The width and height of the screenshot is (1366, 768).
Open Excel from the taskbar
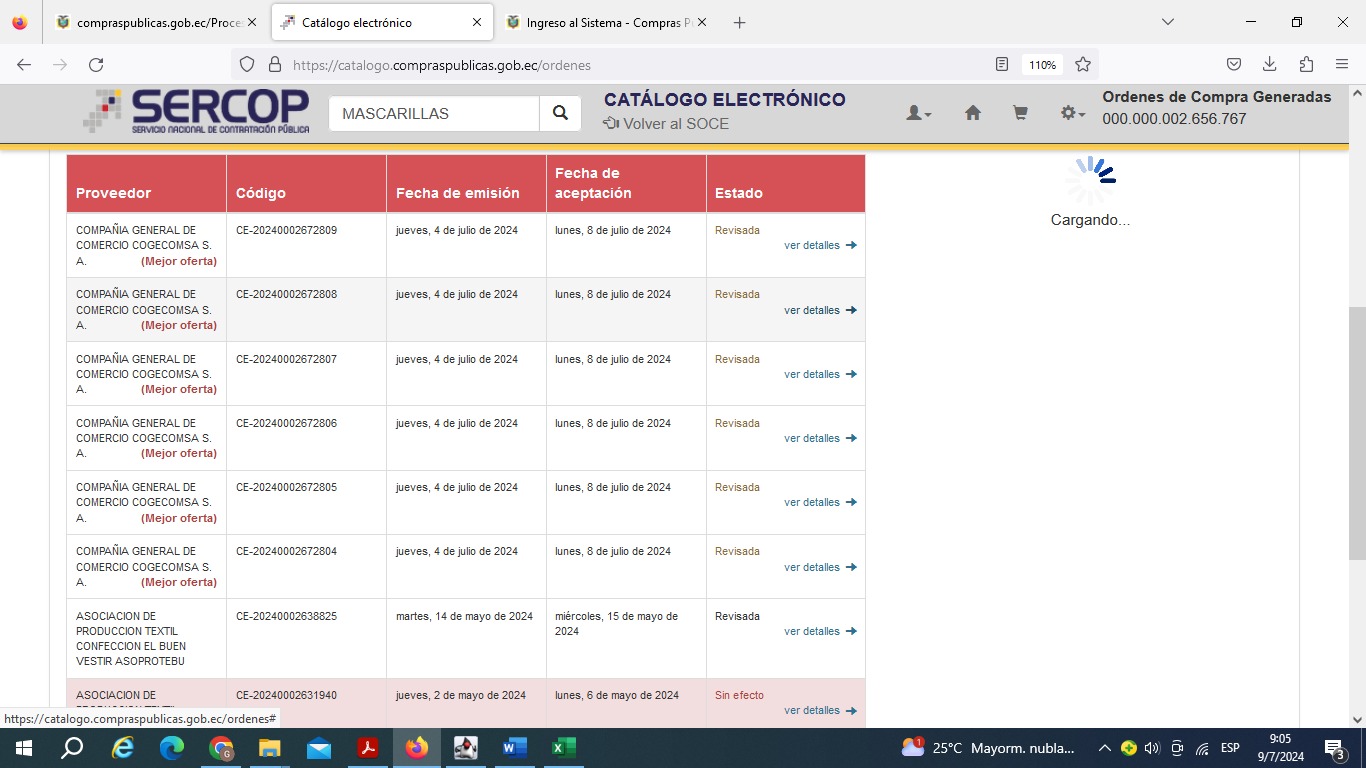click(x=563, y=748)
